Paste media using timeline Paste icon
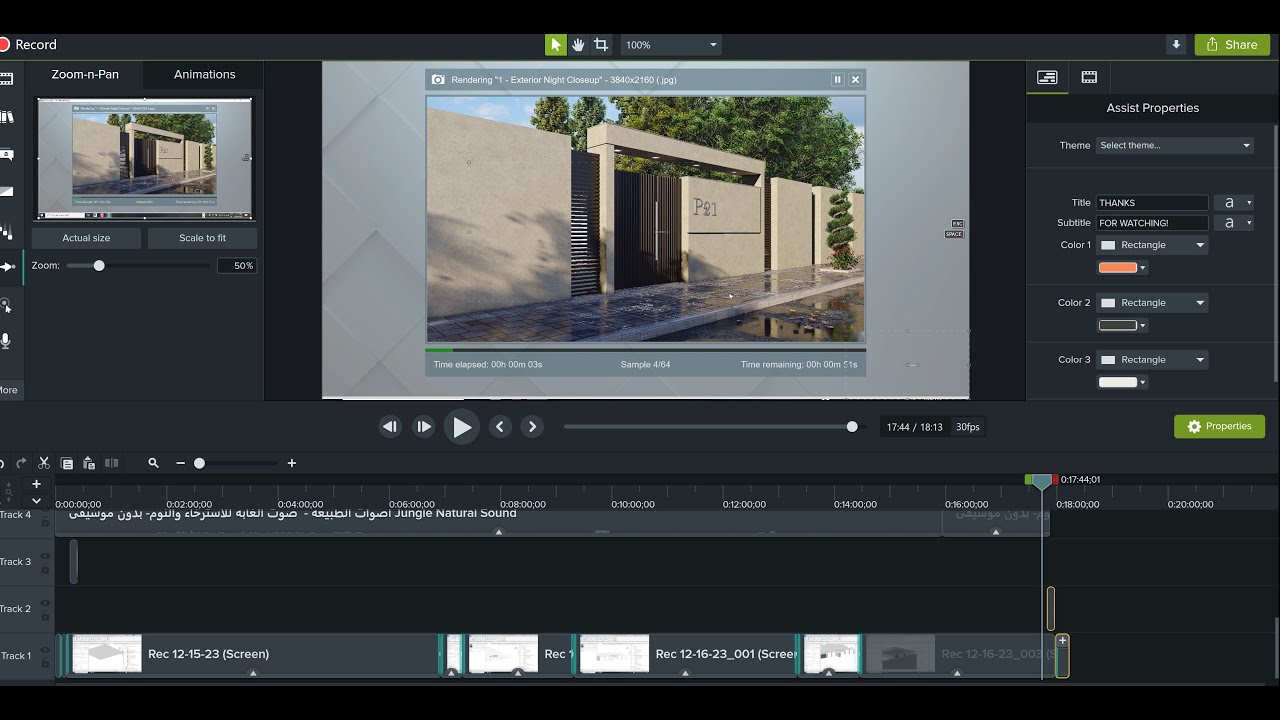The image size is (1280, 720). [89, 463]
